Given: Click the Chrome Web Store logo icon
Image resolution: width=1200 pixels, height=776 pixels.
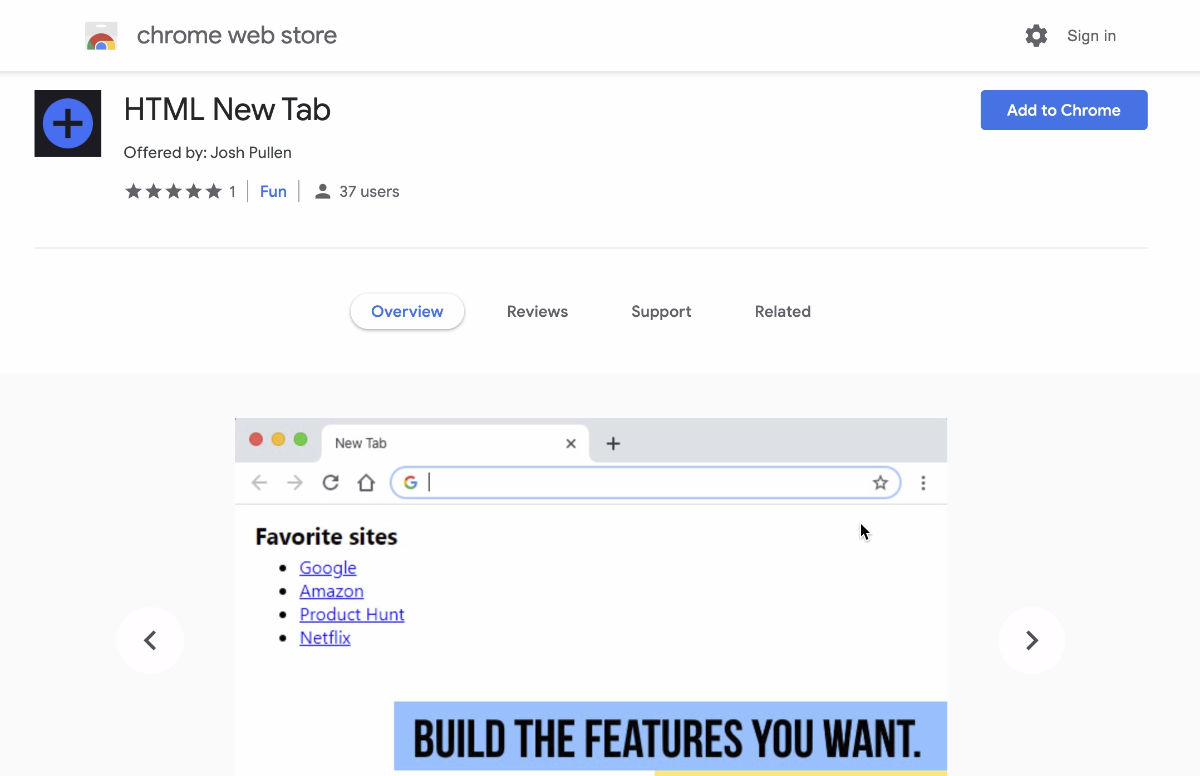Looking at the screenshot, I should point(101,37).
